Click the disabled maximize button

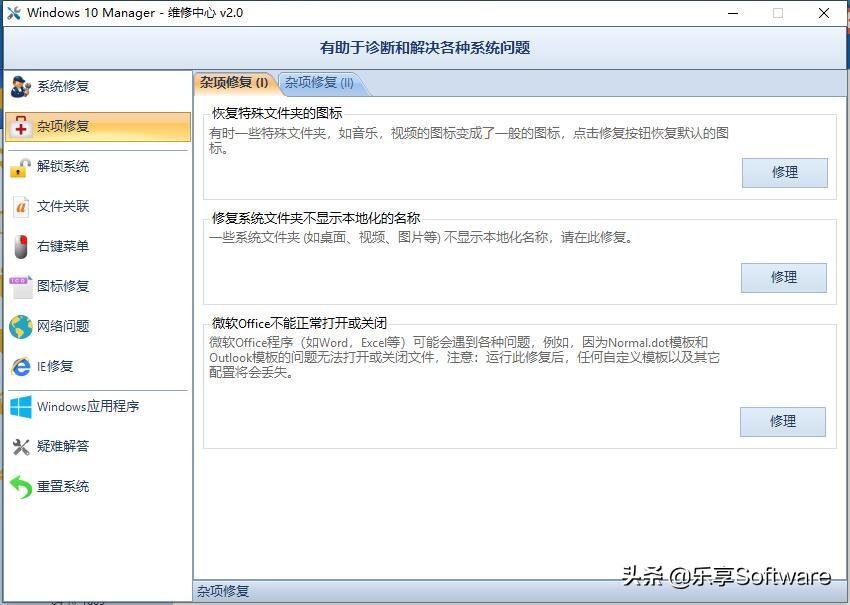[x=778, y=13]
